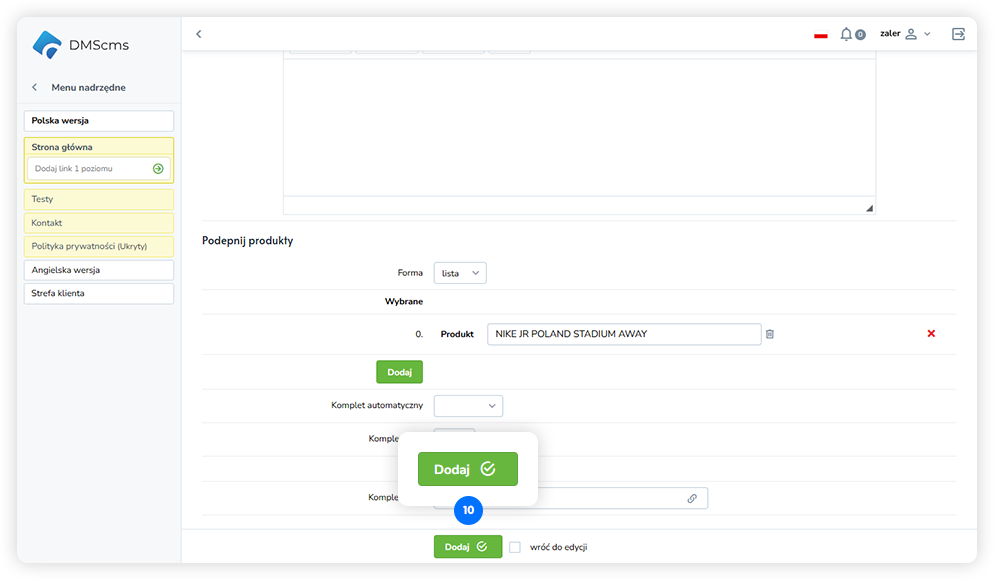Expand the Komplet automatyczny dropdown
This screenshot has width=994, height=580.
click(x=468, y=406)
